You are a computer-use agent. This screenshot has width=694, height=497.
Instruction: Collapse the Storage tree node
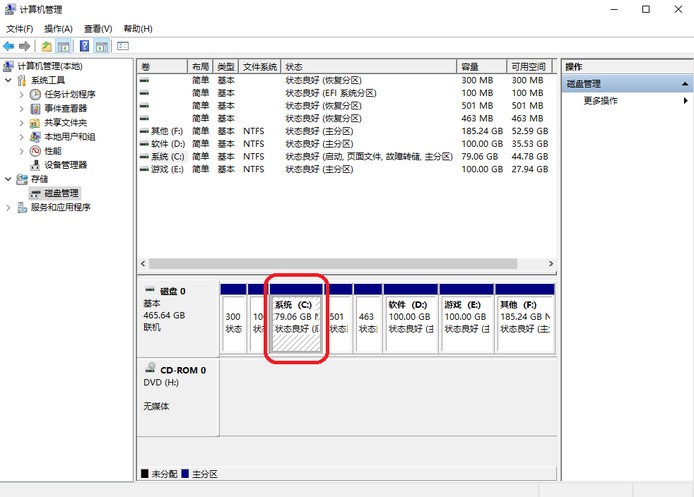click(x=8, y=179)
